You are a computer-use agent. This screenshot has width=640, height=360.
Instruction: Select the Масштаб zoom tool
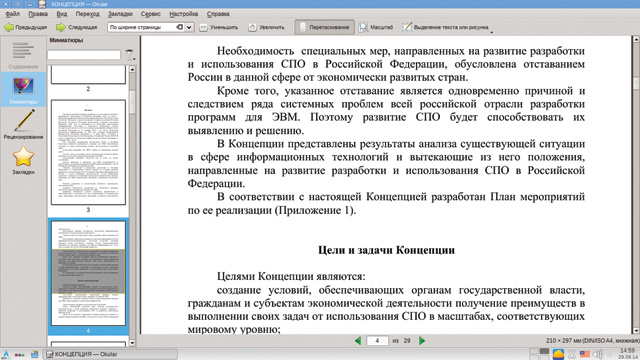pyautogui.click(x=376, y=27)
